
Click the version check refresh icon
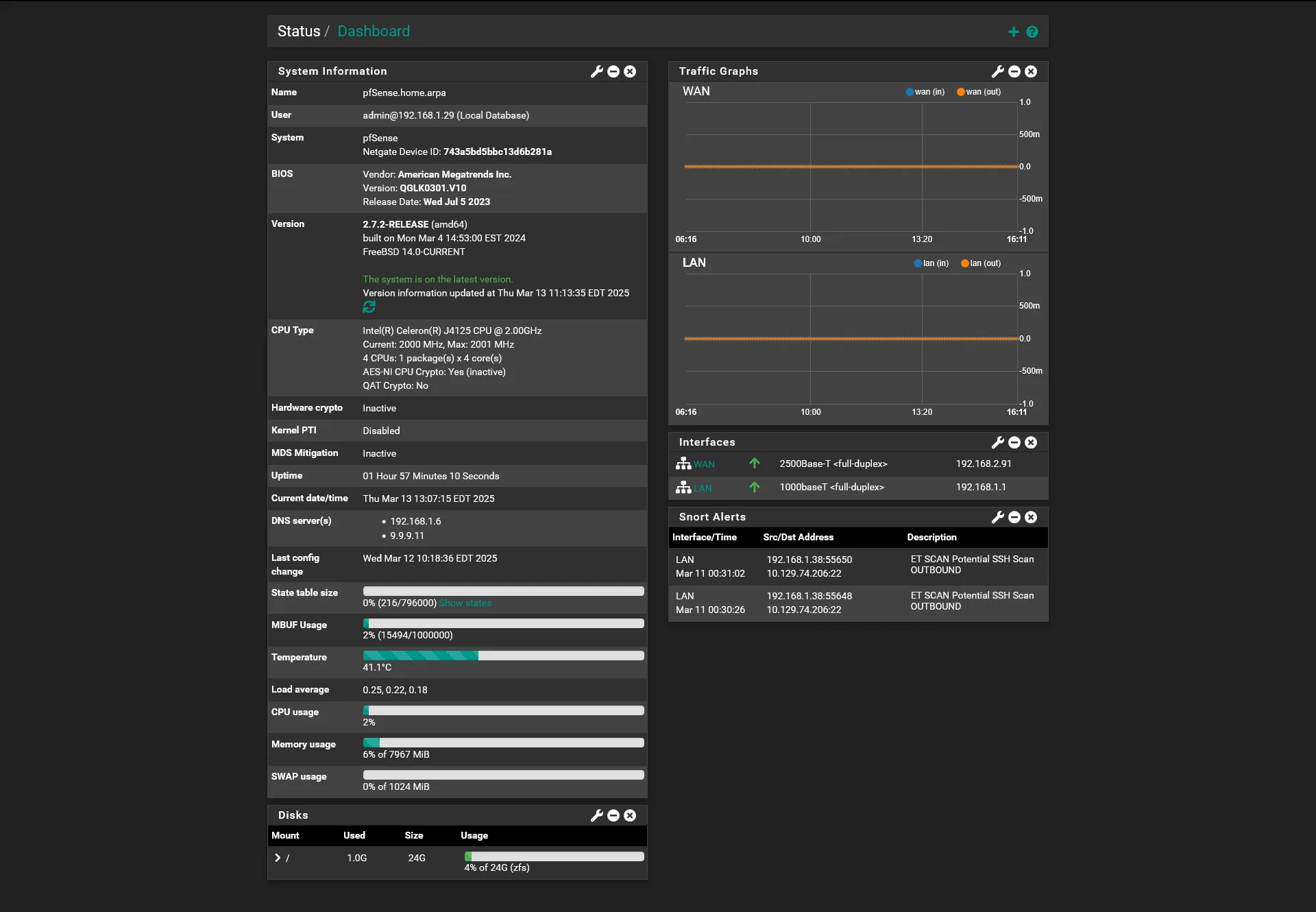coord(369,307)
